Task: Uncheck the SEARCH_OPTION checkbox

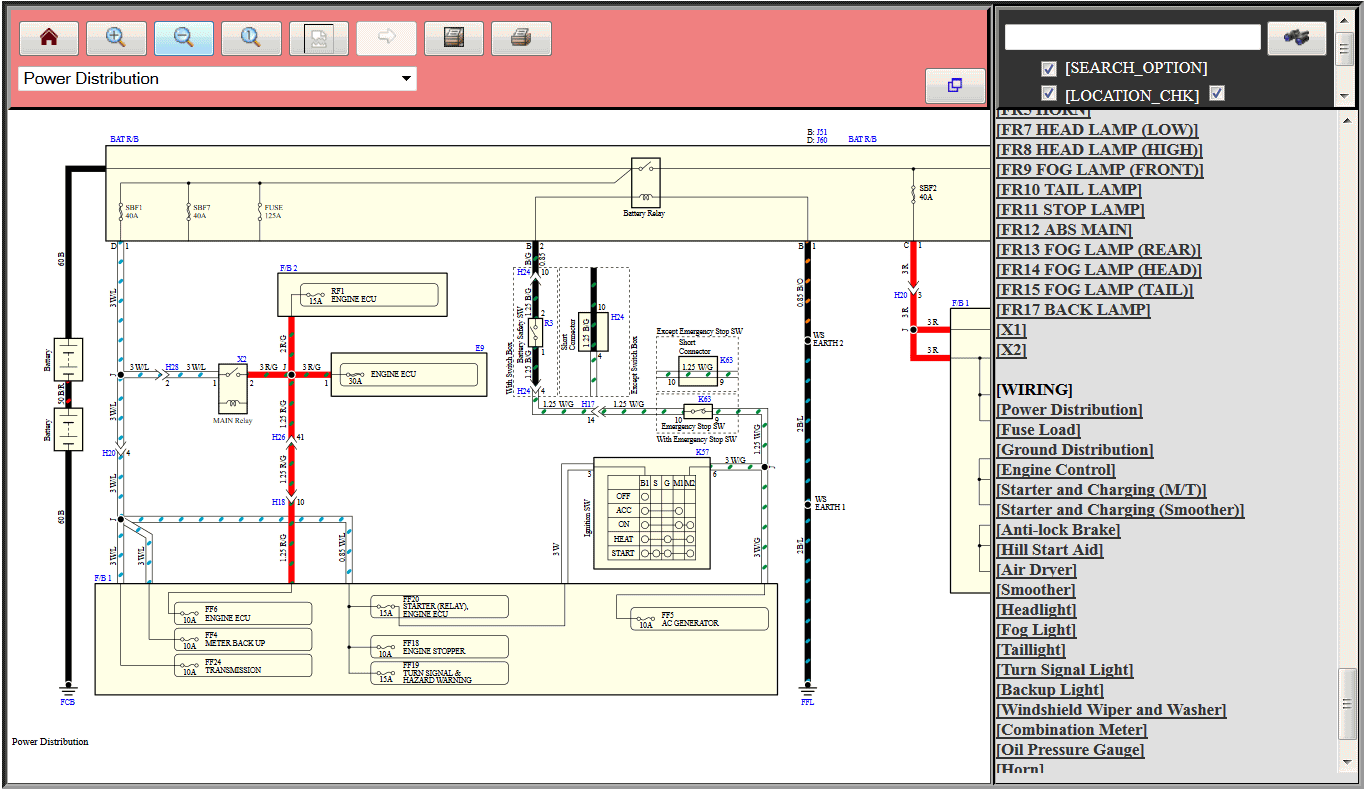Action: 1048,68
